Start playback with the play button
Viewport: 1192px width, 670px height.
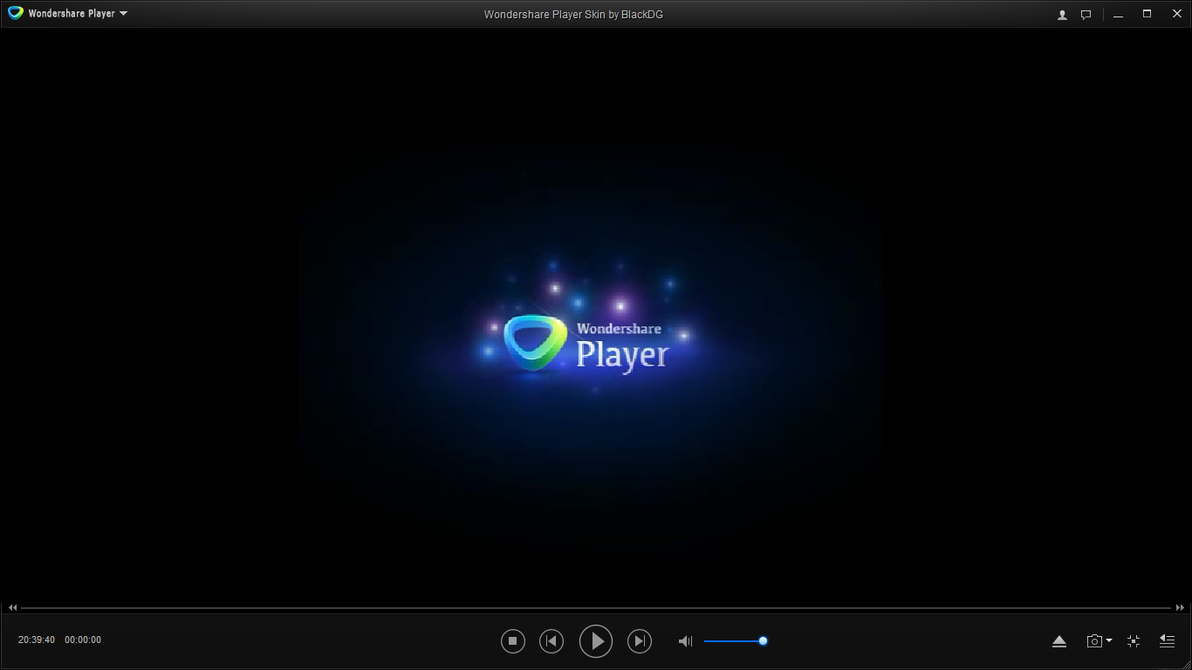(x=596, y=641)
